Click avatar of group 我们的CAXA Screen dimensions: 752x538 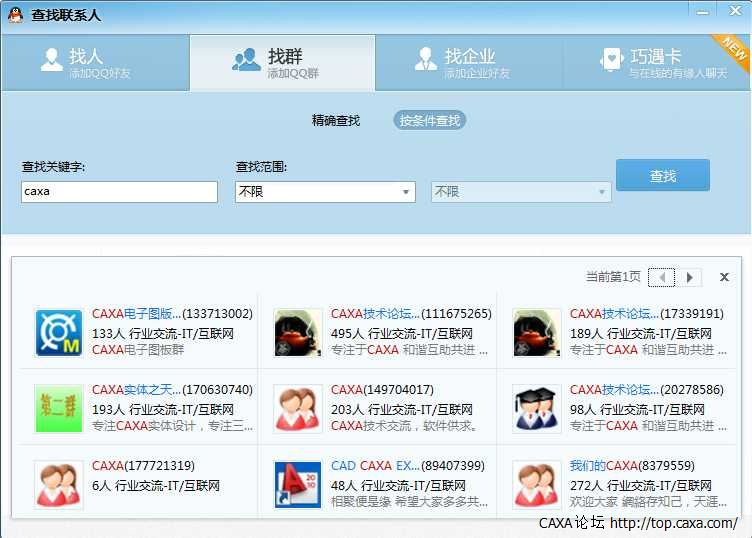tap(537, 485)
